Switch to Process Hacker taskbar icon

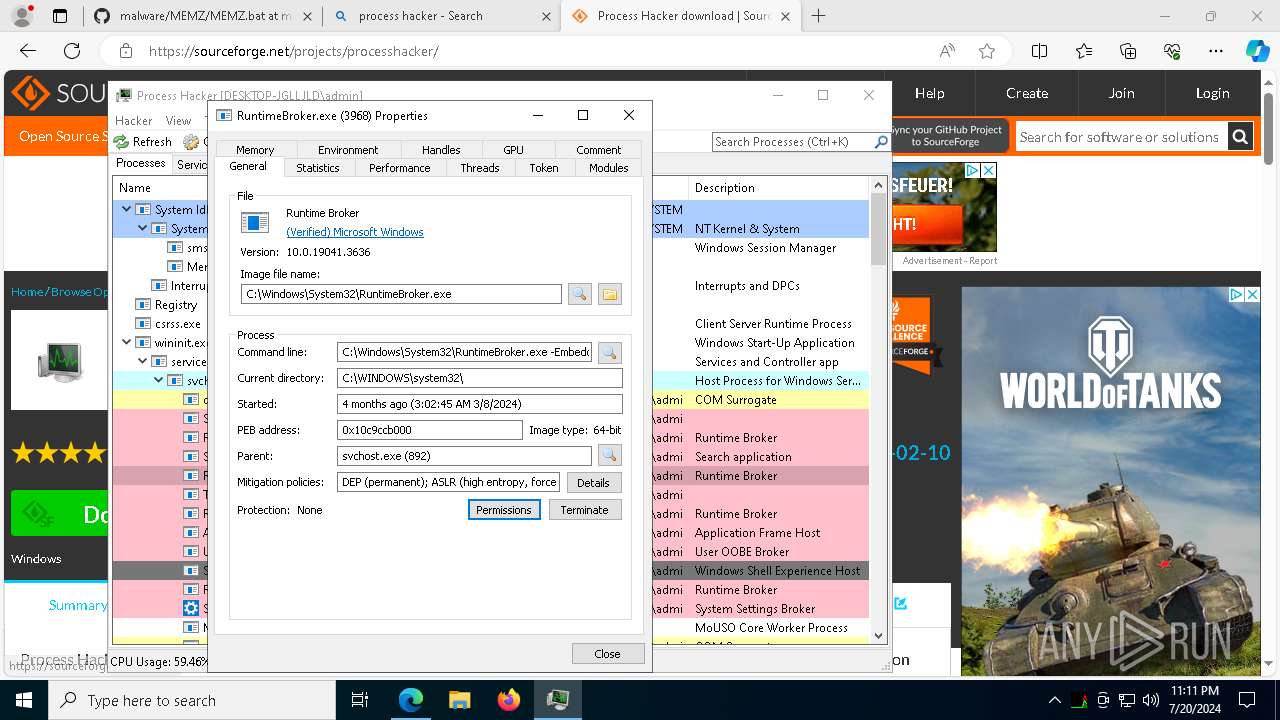click(558, 700)
